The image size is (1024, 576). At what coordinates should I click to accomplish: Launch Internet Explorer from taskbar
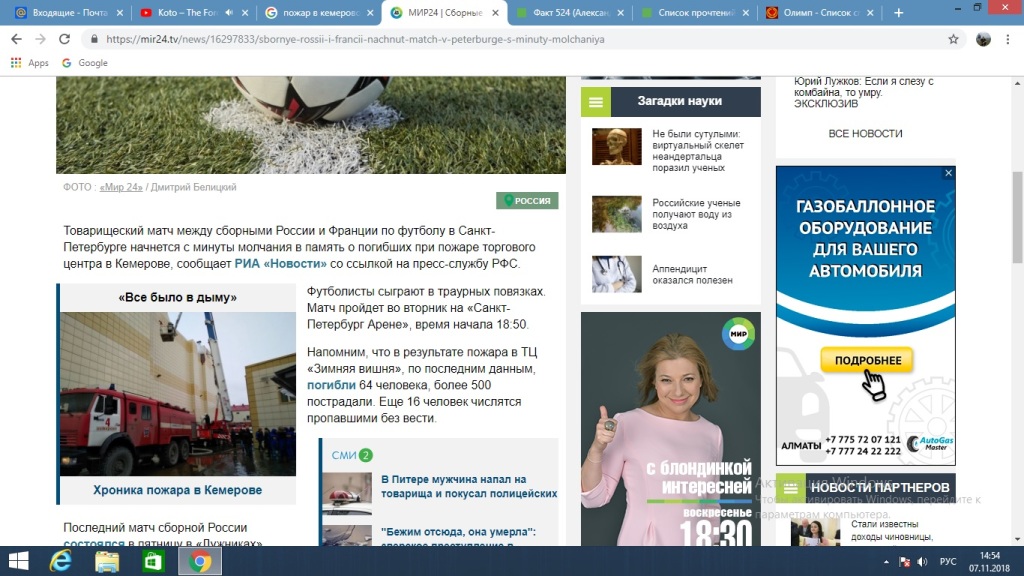pos(61,561)
